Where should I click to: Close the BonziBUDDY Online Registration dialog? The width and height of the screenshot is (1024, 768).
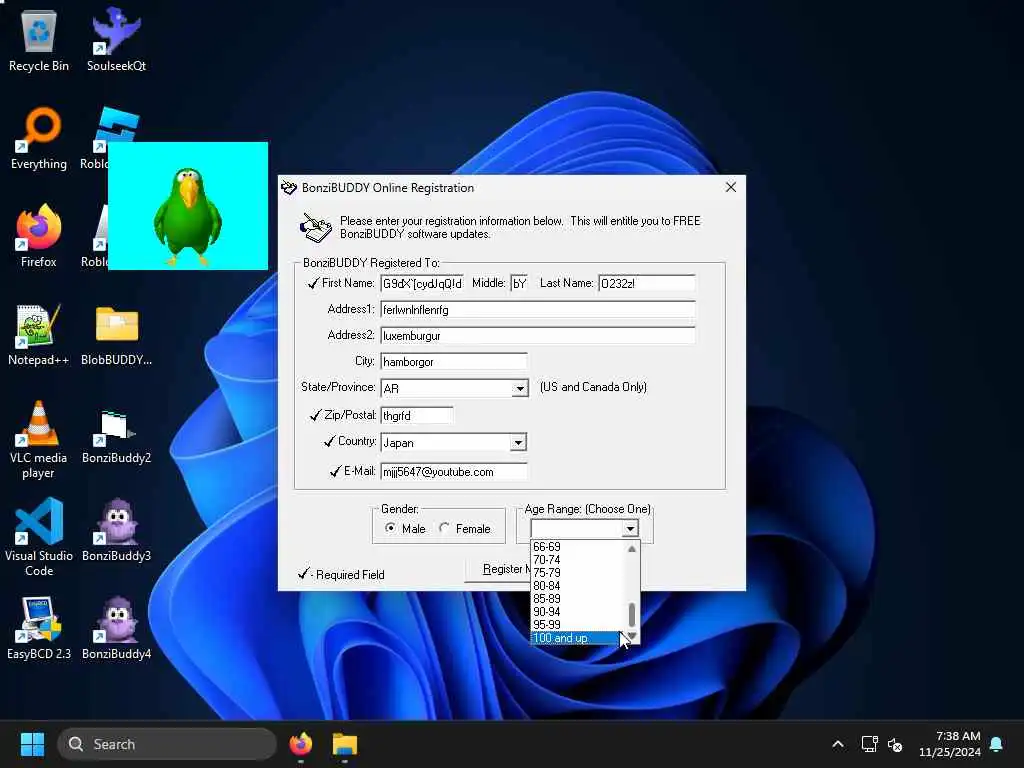731,187
